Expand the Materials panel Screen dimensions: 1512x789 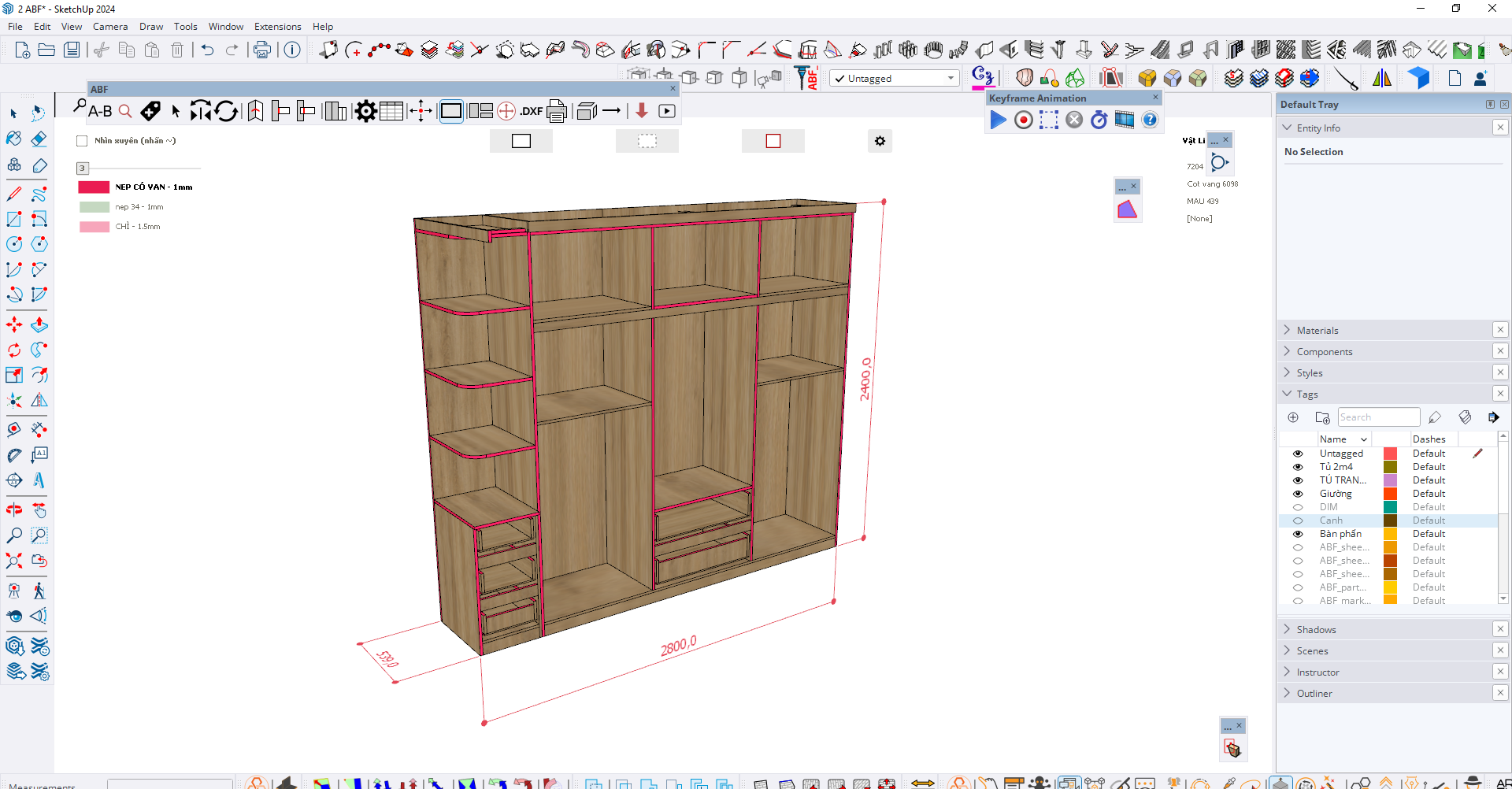click(x=1317, y=331)
